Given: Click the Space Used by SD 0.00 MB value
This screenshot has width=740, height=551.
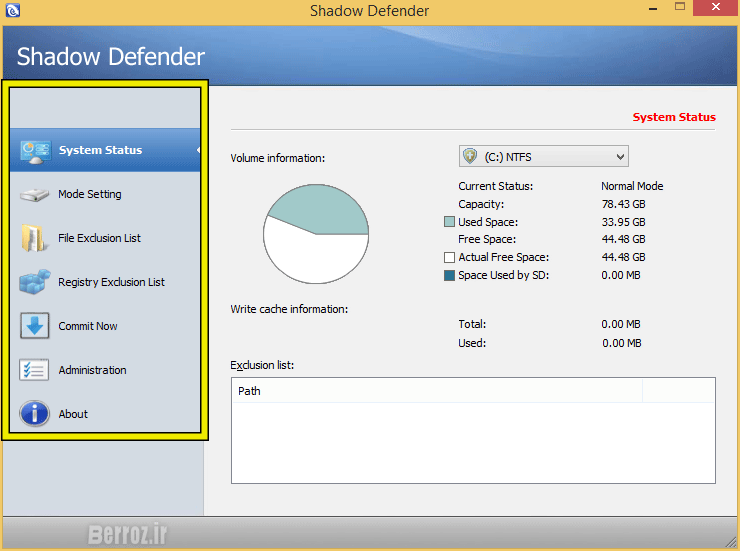Looking at the screenshot, I should click(x=621, y=275).
